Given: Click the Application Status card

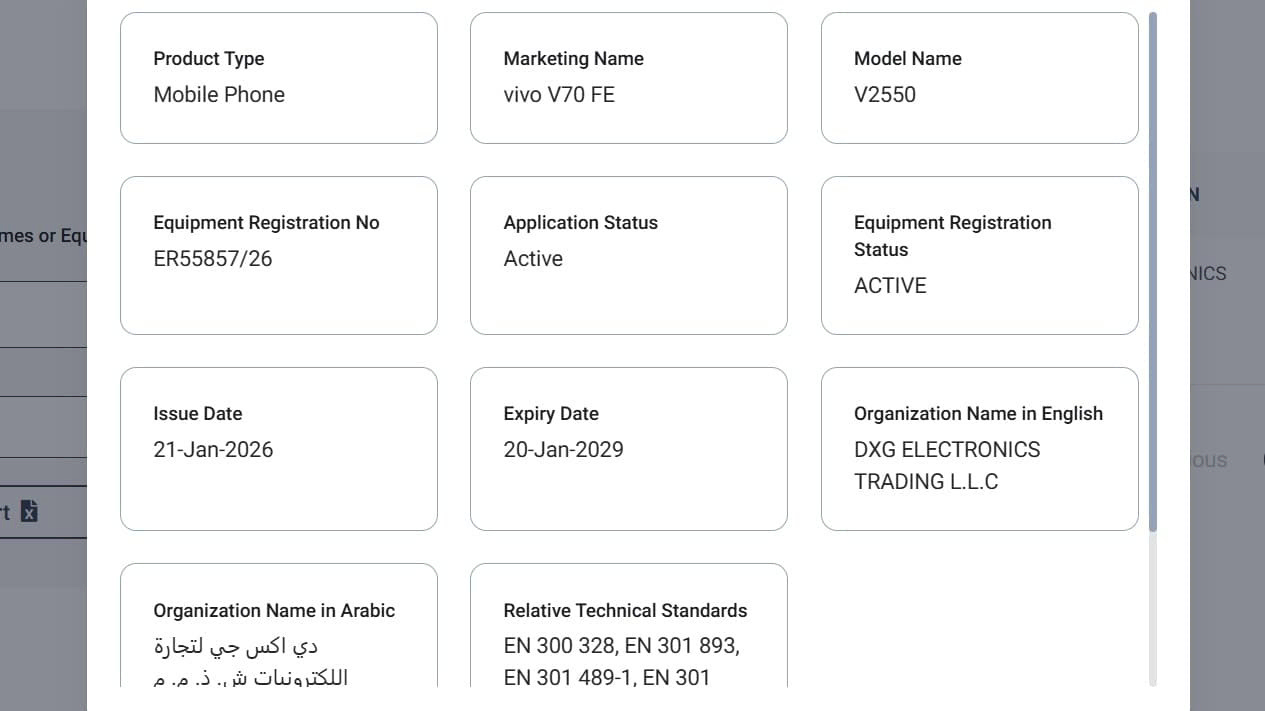Looking at the screenshot, I should [628, 256].
